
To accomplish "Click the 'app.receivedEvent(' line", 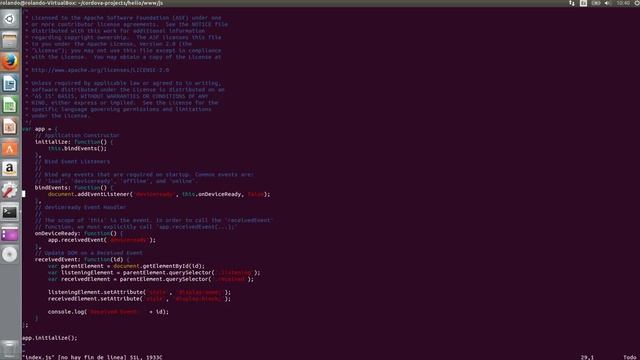I will pyautogui.click(x=102, y=240).
